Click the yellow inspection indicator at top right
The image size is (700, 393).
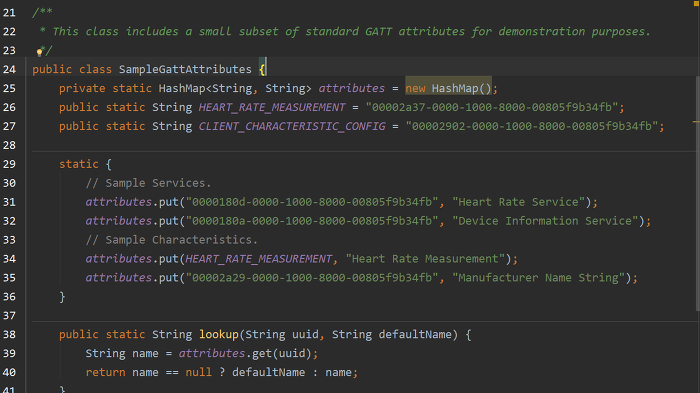tap(696, 3)
